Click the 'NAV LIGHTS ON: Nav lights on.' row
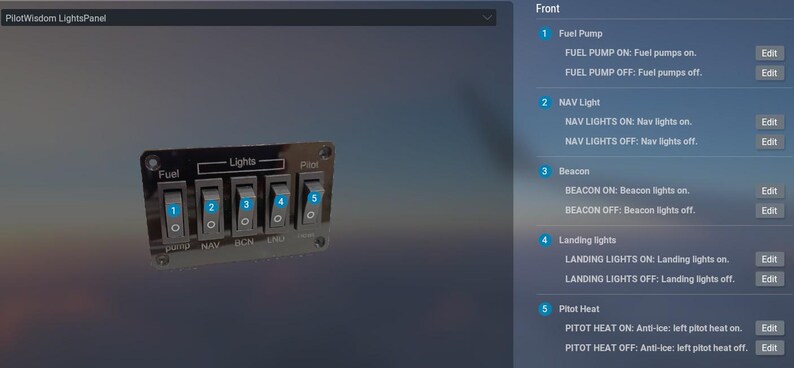Viewport: 794px width, 368px height. [x=628, y=121]
